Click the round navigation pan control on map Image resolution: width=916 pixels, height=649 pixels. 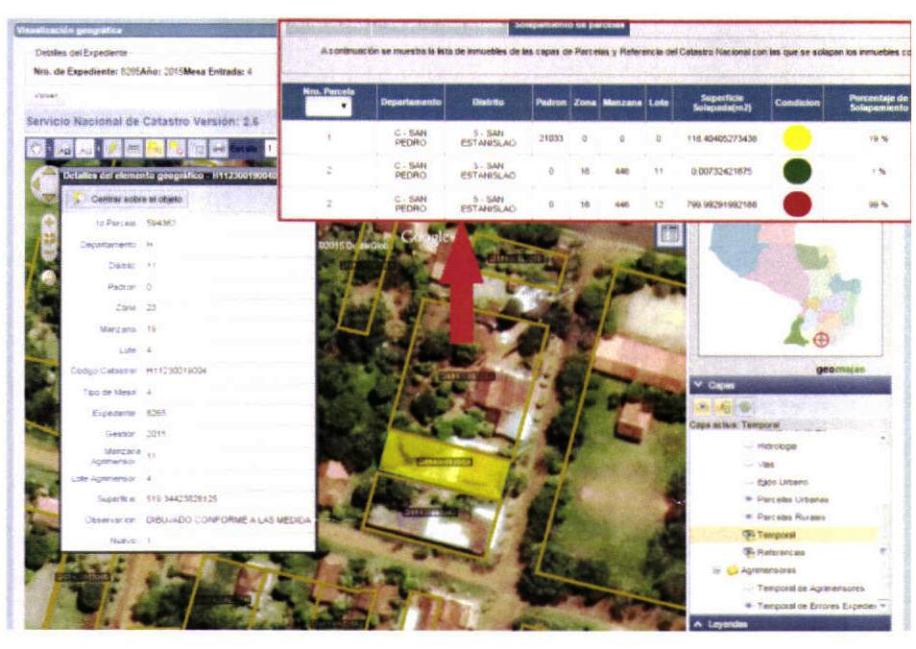tap(46, 185)
